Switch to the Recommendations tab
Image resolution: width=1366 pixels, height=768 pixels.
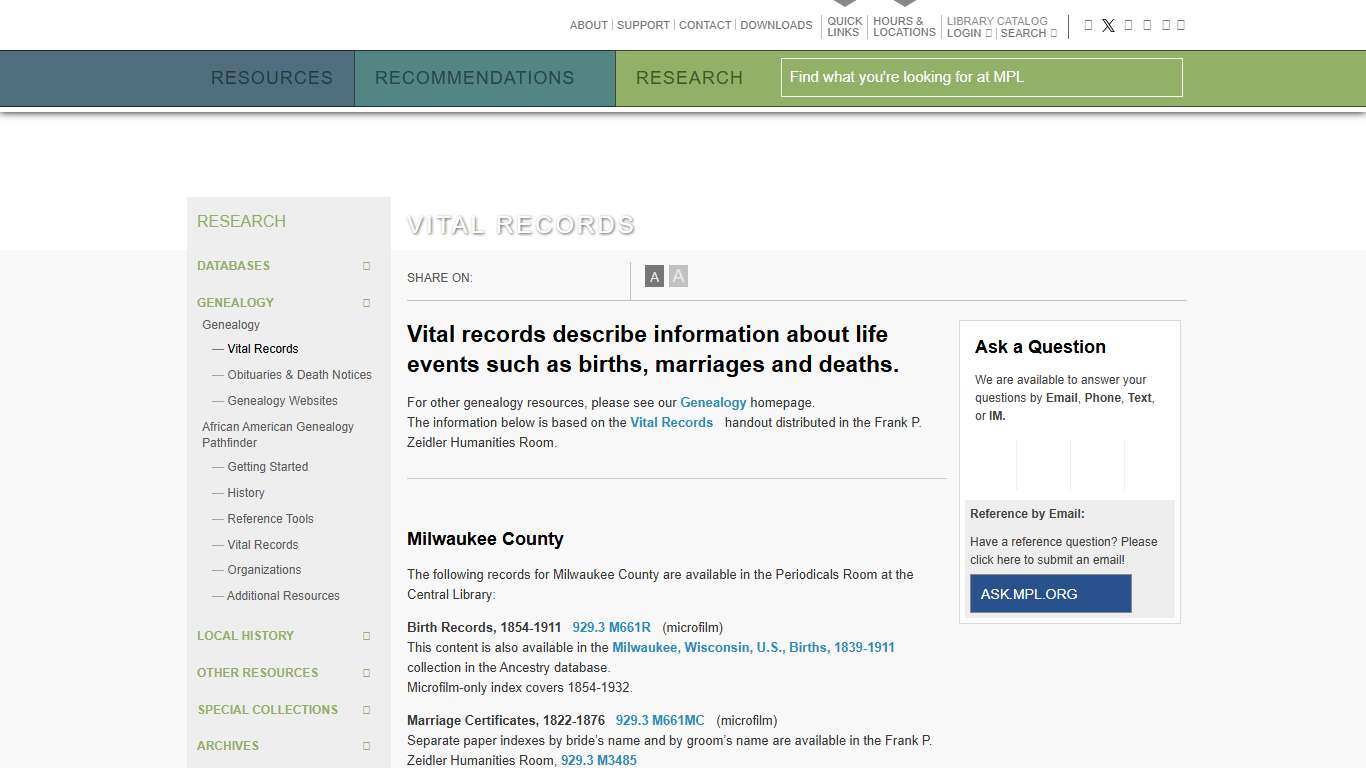(474, 78)
